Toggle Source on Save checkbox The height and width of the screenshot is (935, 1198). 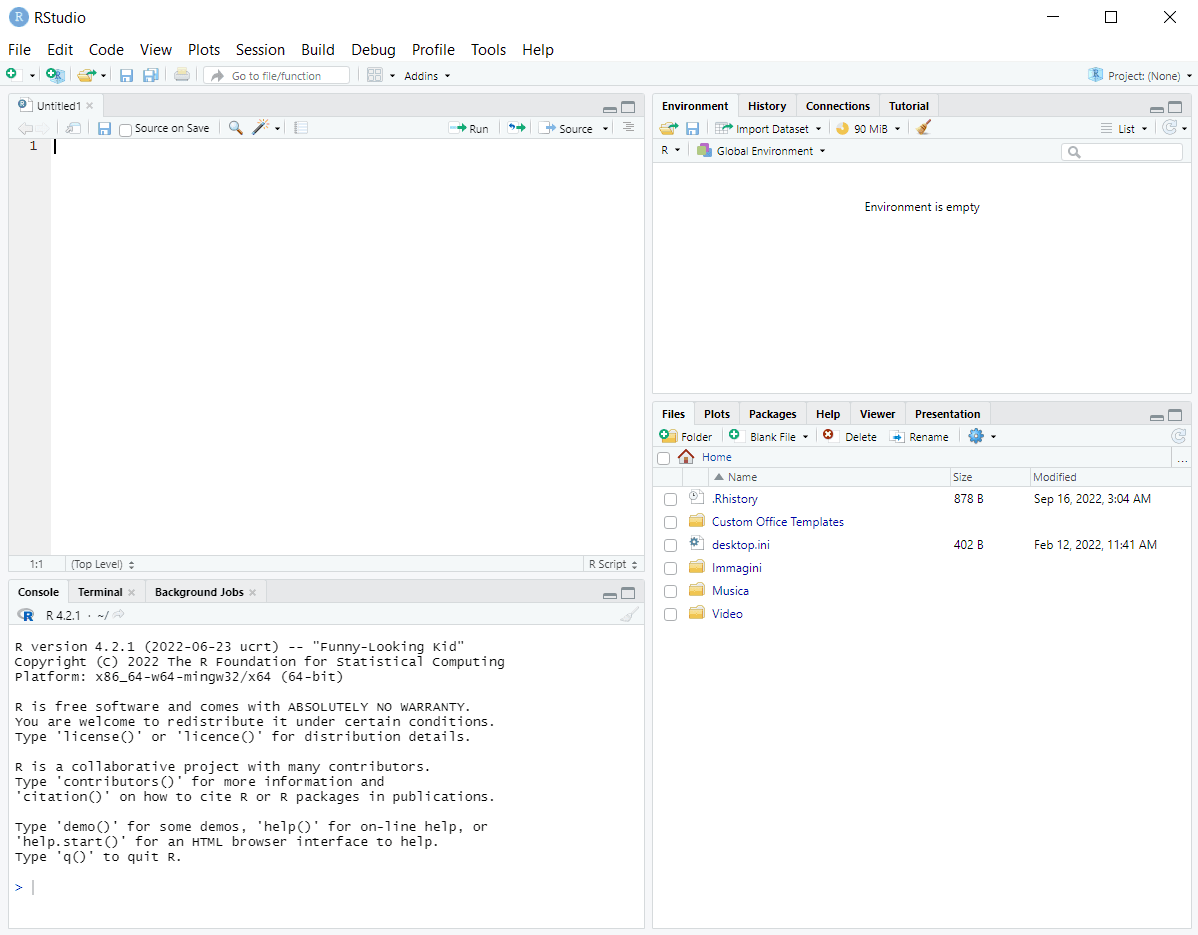tap(125, 130)
